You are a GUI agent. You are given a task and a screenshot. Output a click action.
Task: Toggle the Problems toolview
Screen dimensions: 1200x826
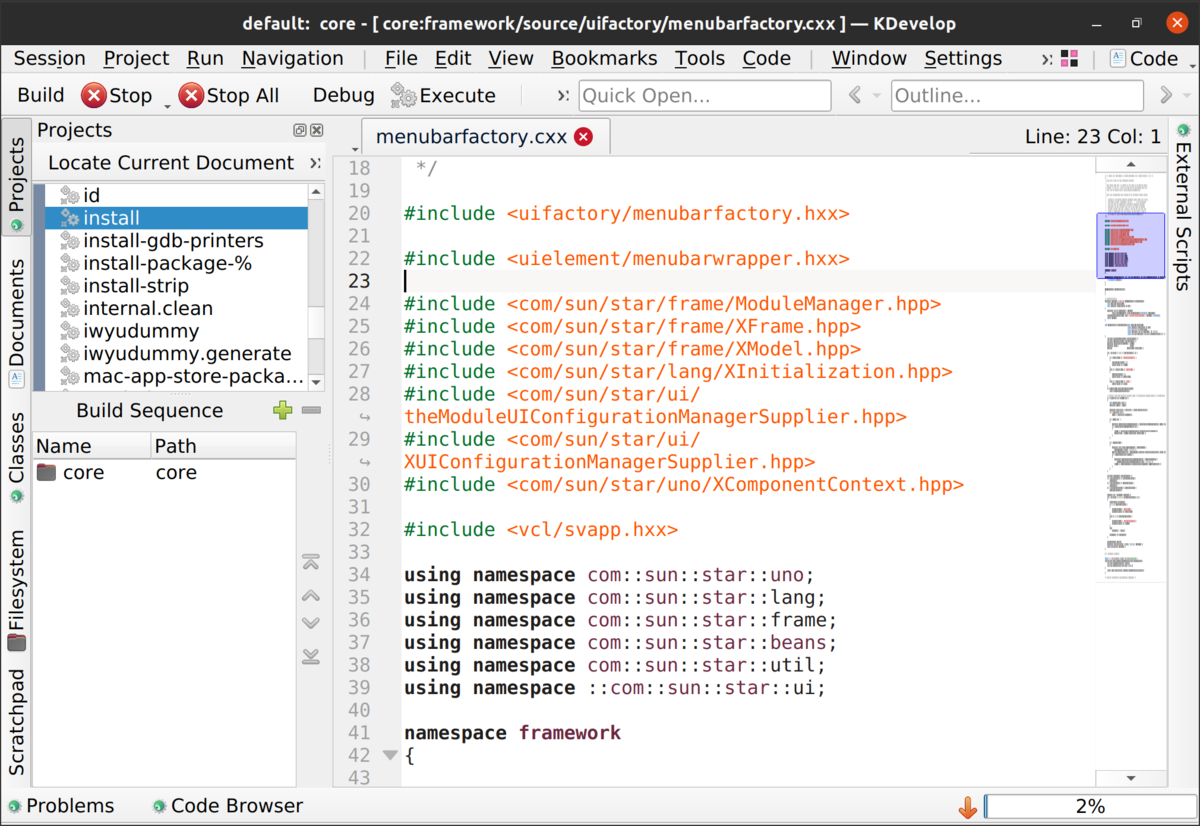tap(70, 806)
